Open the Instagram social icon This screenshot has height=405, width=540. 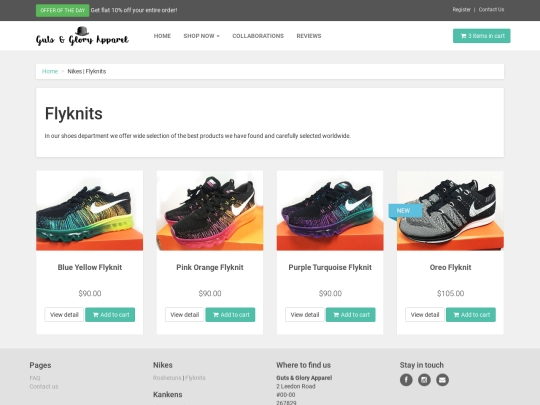click(424, 380)
